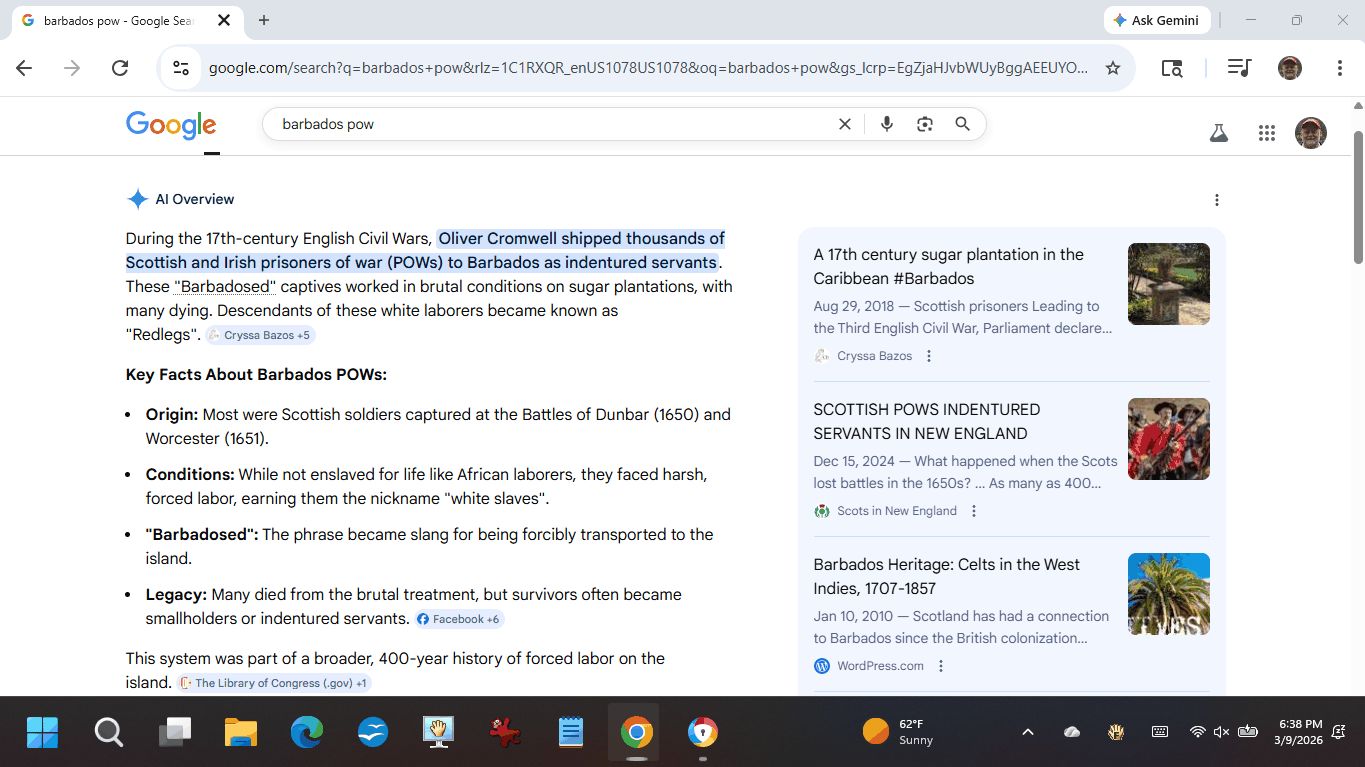Open the Facebook +6 source chip
Viewport: 1365px width, 767px height.
(x=458, y=619)
